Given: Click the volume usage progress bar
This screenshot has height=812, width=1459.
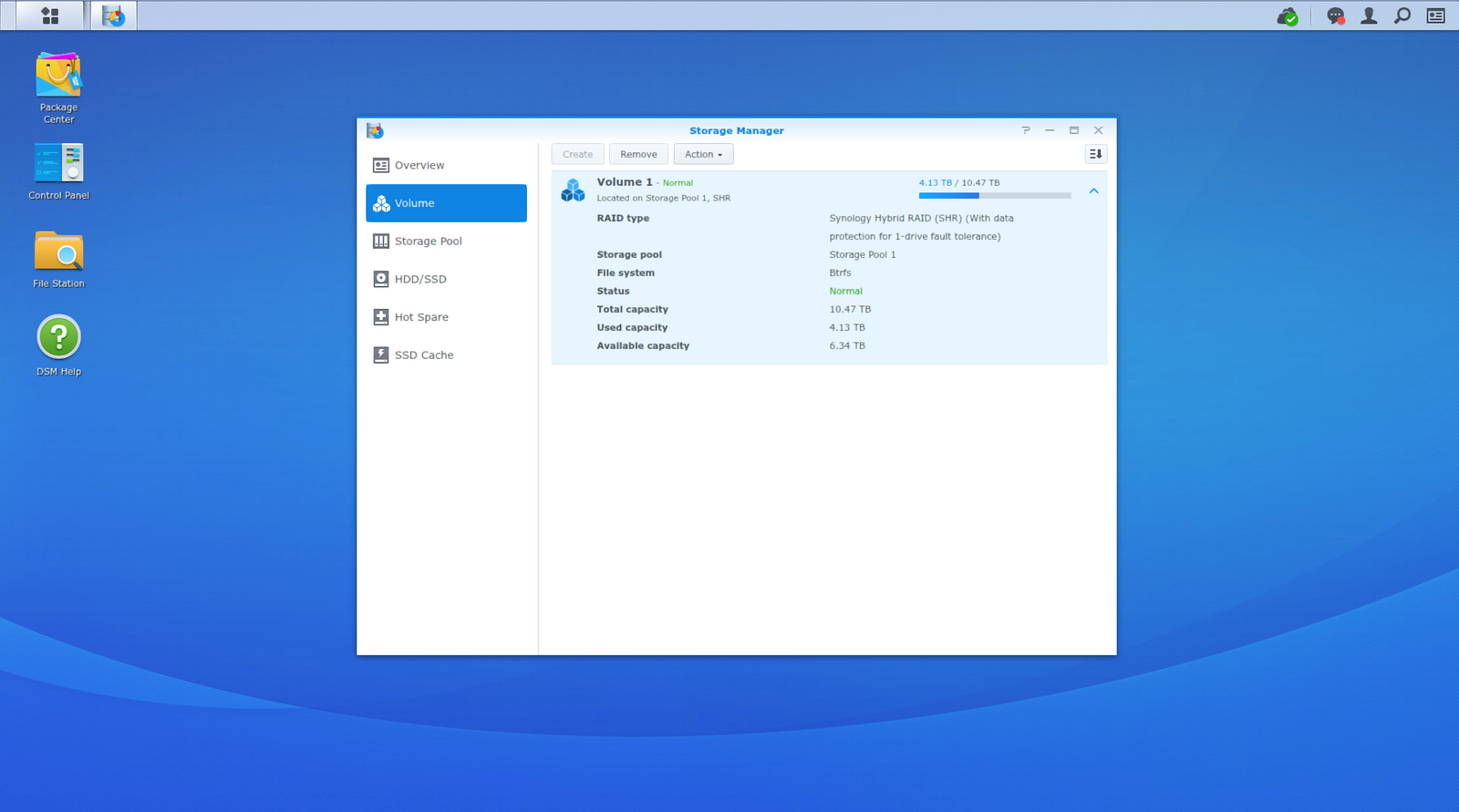Looking at the screenshot, I should click(x=995, y=196).
